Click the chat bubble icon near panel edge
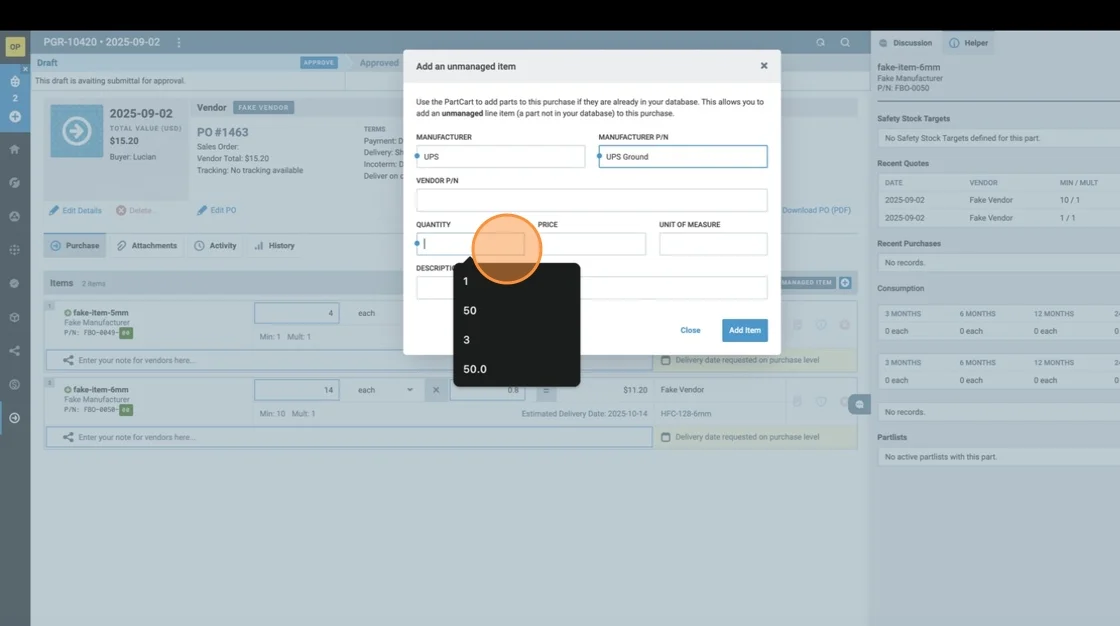This screenshot has height=626, width=1120. 858,405
